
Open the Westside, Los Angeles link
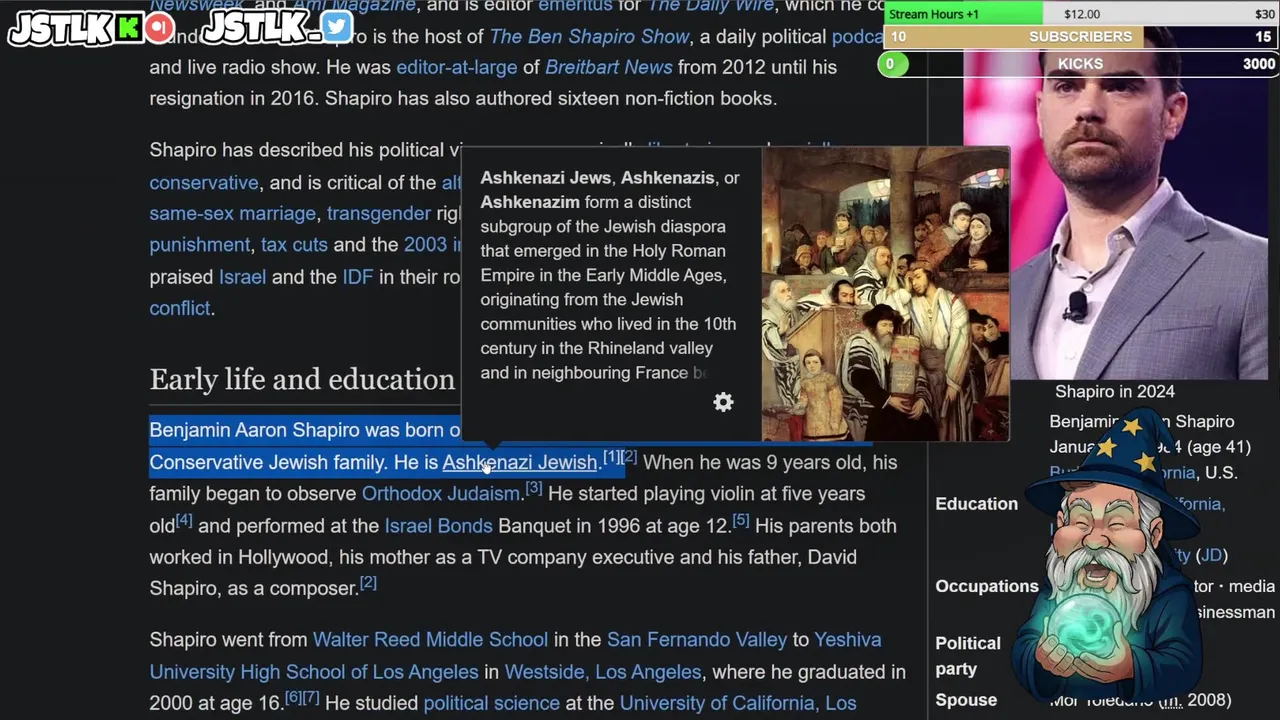(x=603, y=672)
